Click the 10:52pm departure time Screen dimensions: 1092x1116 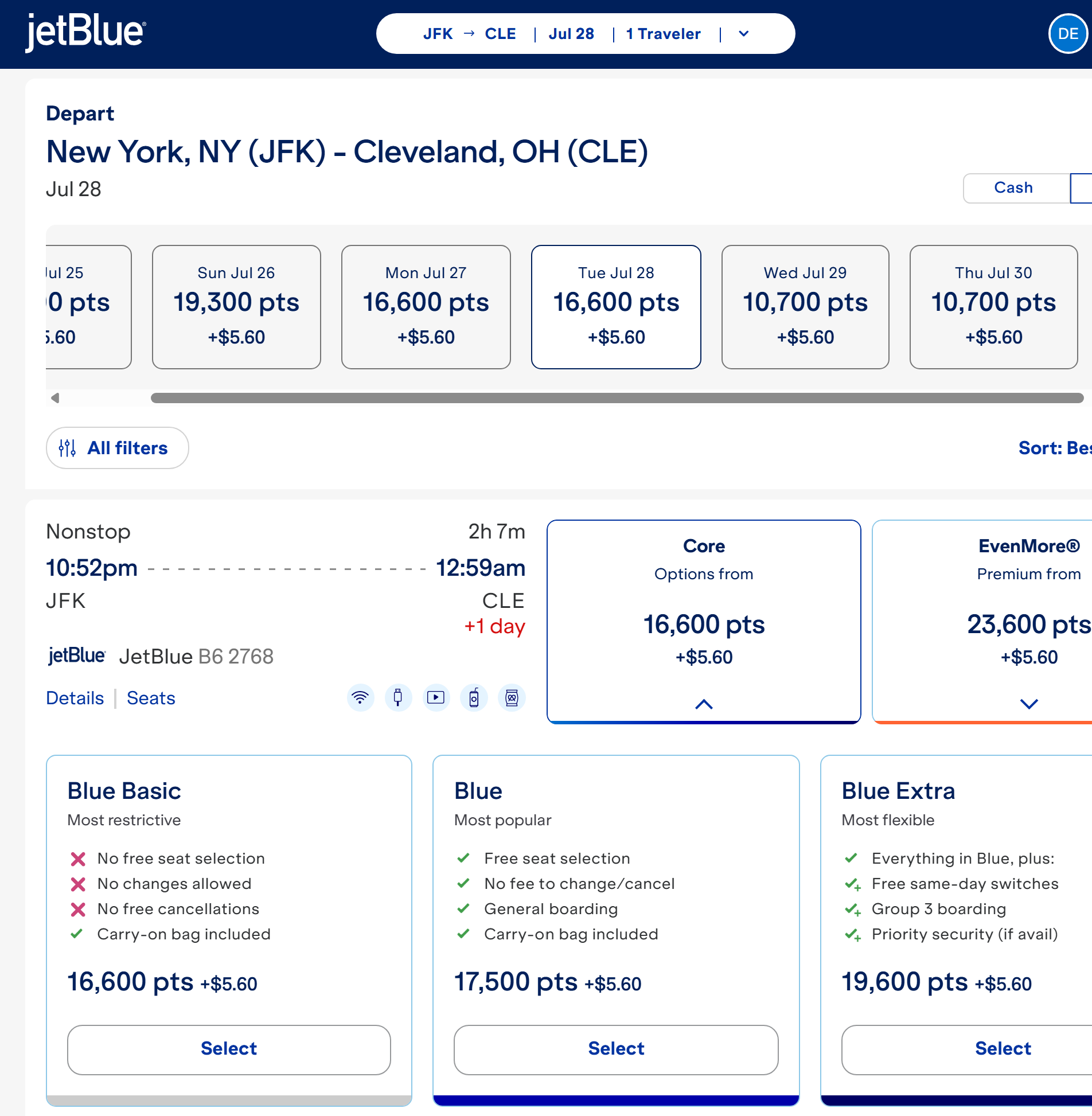point(92,568)
